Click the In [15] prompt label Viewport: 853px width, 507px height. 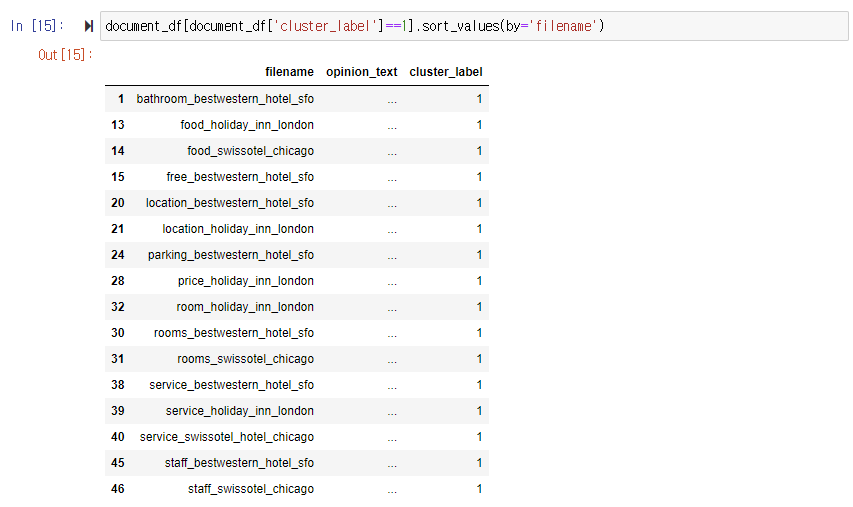click(x=37, y=26)
